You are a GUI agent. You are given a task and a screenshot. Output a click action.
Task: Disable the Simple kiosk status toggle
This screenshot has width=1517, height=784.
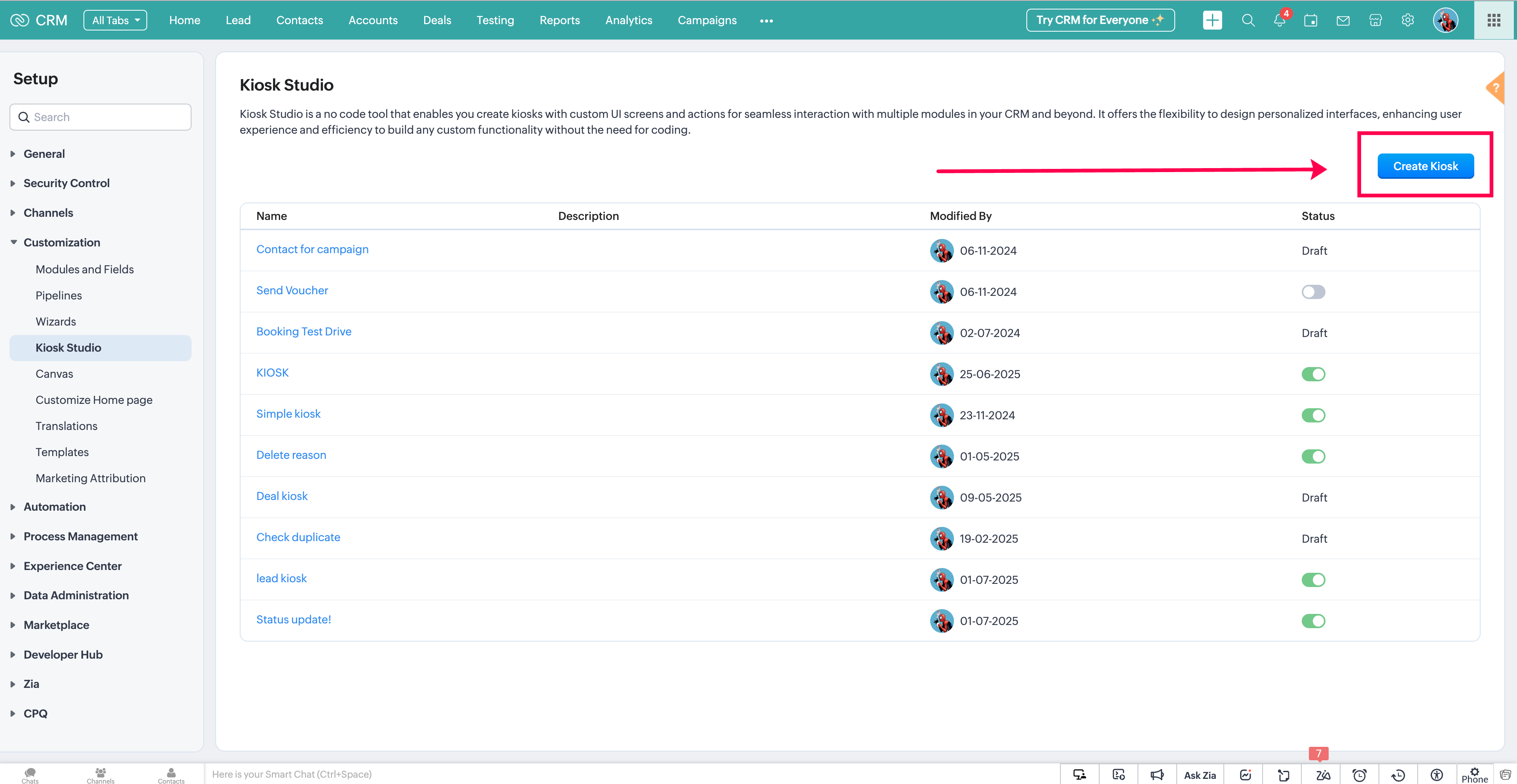tap(1313, 416)
